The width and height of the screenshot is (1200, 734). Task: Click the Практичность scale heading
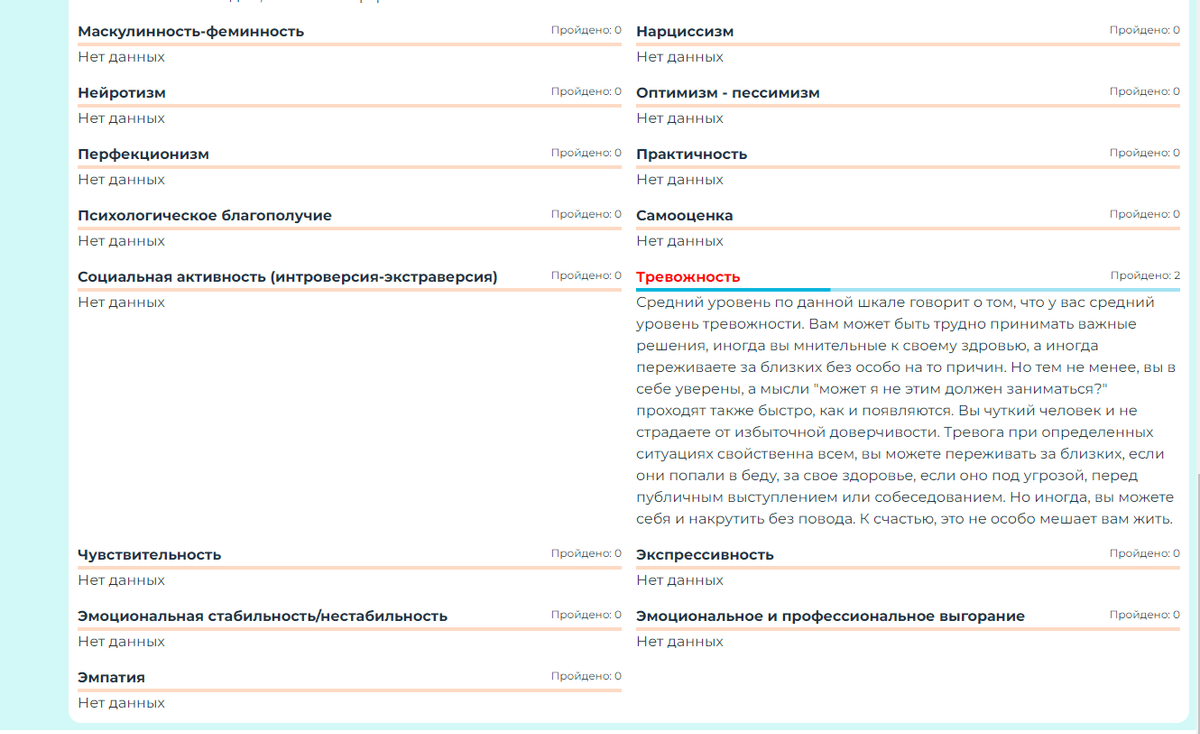point(692,154)
